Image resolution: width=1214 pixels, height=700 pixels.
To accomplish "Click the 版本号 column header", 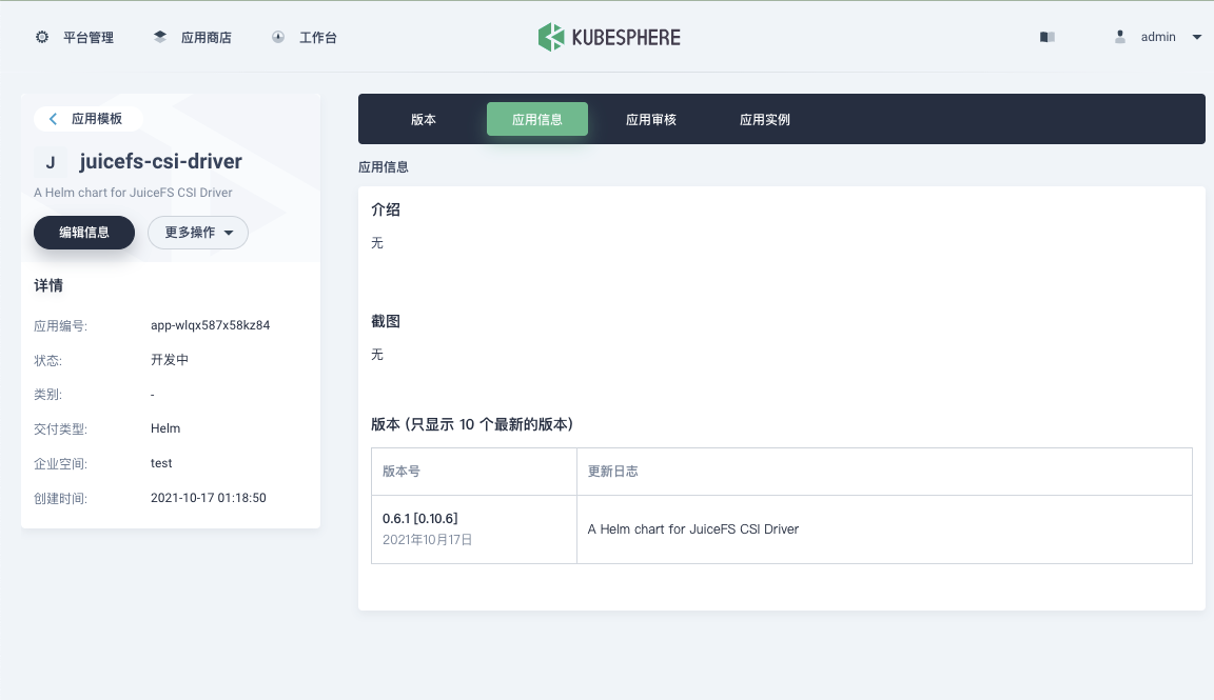I will (402, 471).
